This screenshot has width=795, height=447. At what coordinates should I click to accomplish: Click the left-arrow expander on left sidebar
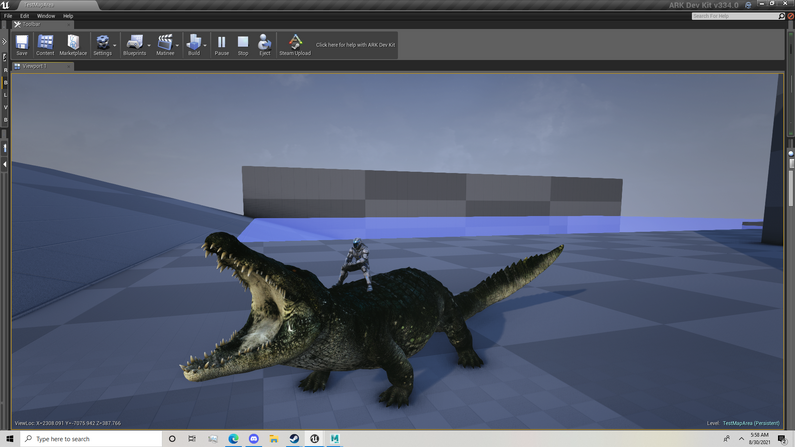[x=5, y=164]
